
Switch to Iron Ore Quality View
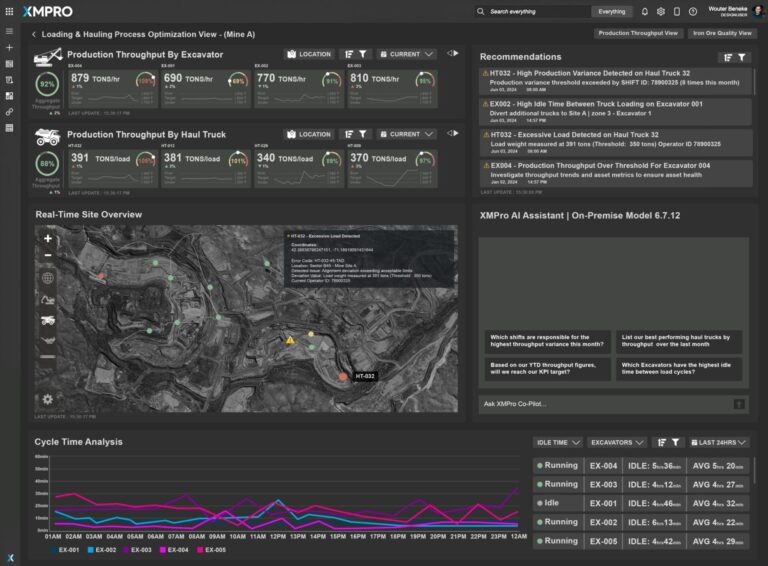(722, 33)
